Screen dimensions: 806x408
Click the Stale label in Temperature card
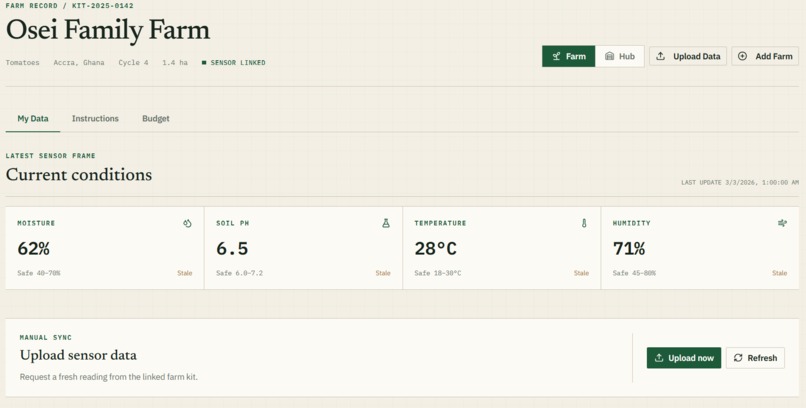coord(581,273)
